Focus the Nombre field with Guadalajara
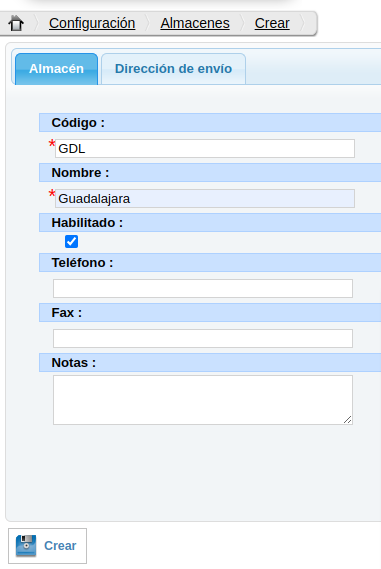Image resolution: width=381 pixels, height=569 pixels. tap(205, 198)
